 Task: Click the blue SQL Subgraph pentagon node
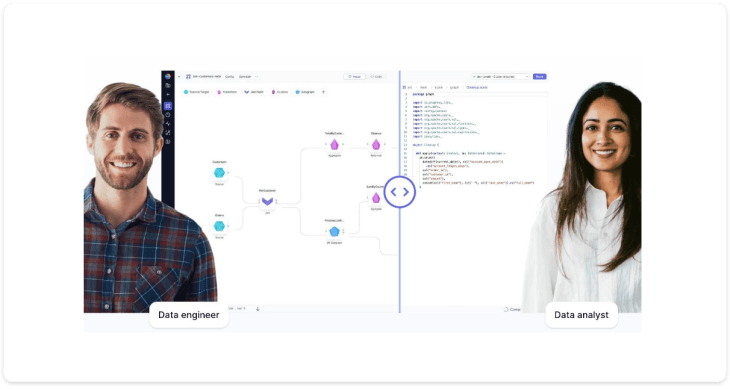pyautogui.click(x=334, y=231)
